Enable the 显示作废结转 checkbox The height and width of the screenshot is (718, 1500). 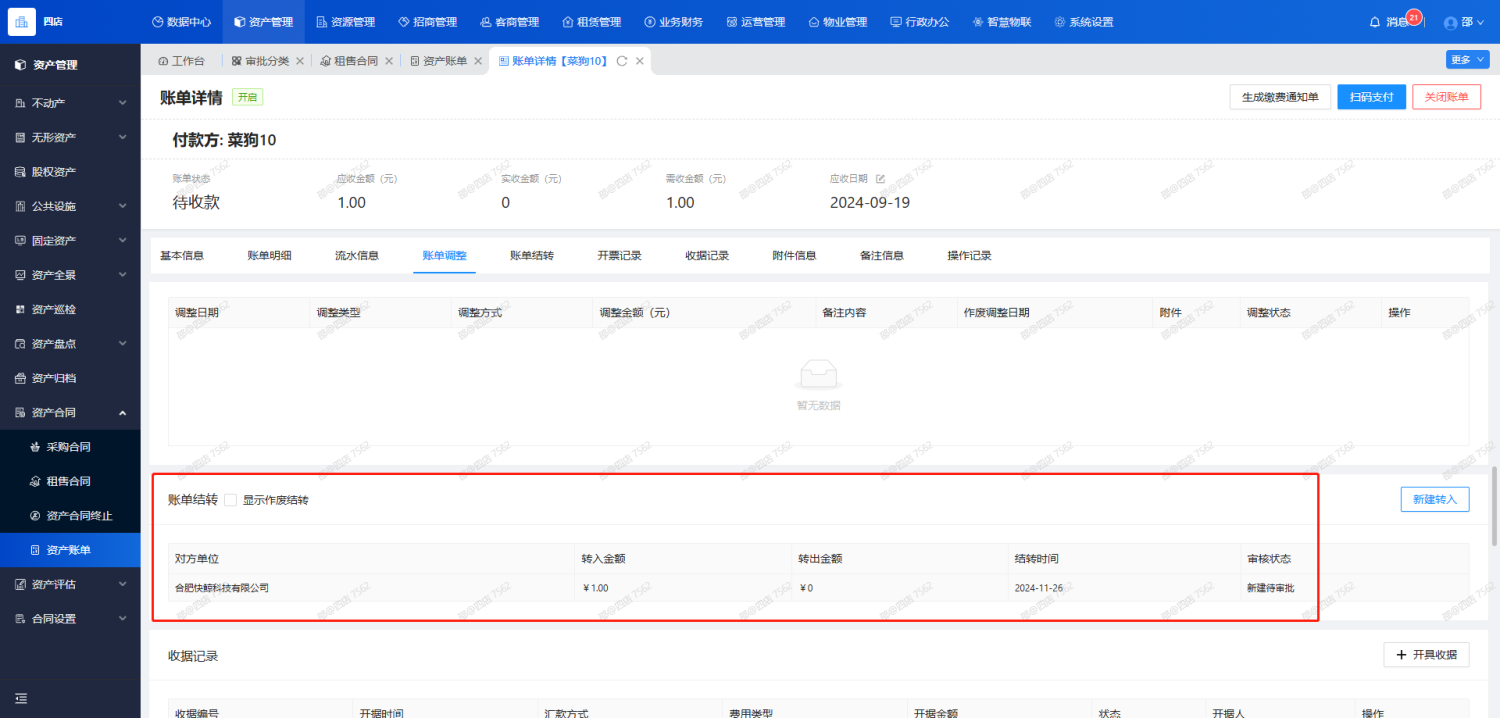(x=231, y=499)
